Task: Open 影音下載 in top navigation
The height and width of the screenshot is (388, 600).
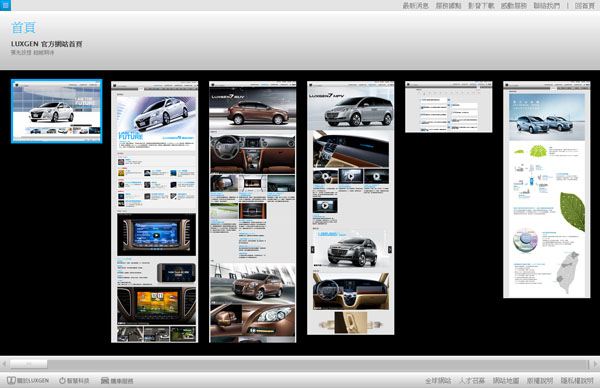Action: [481, 5]
